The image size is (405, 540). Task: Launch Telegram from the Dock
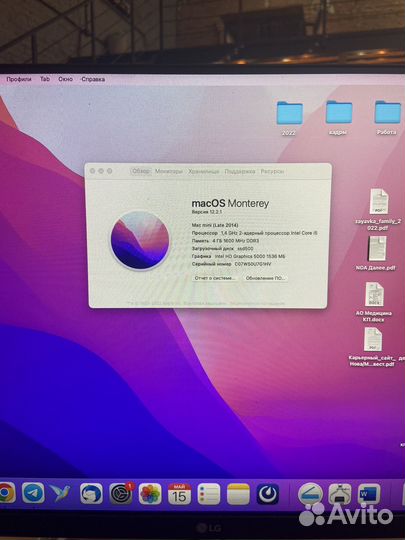(33, 493)
